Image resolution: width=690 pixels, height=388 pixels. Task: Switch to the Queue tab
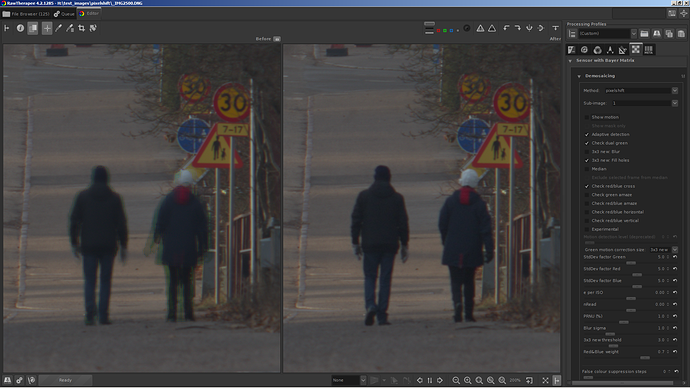[x=64, y=14]
